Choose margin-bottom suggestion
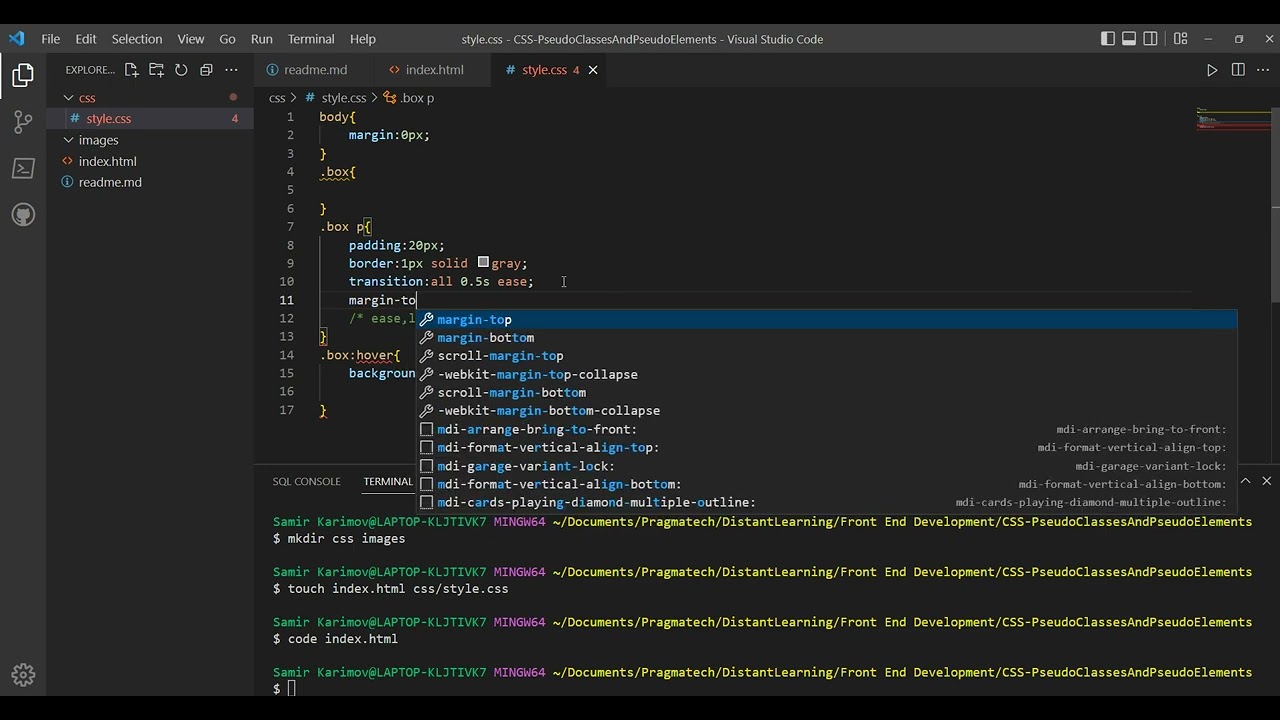The height and width of the screenshot is (720, 1280). (x=826, y=338)
